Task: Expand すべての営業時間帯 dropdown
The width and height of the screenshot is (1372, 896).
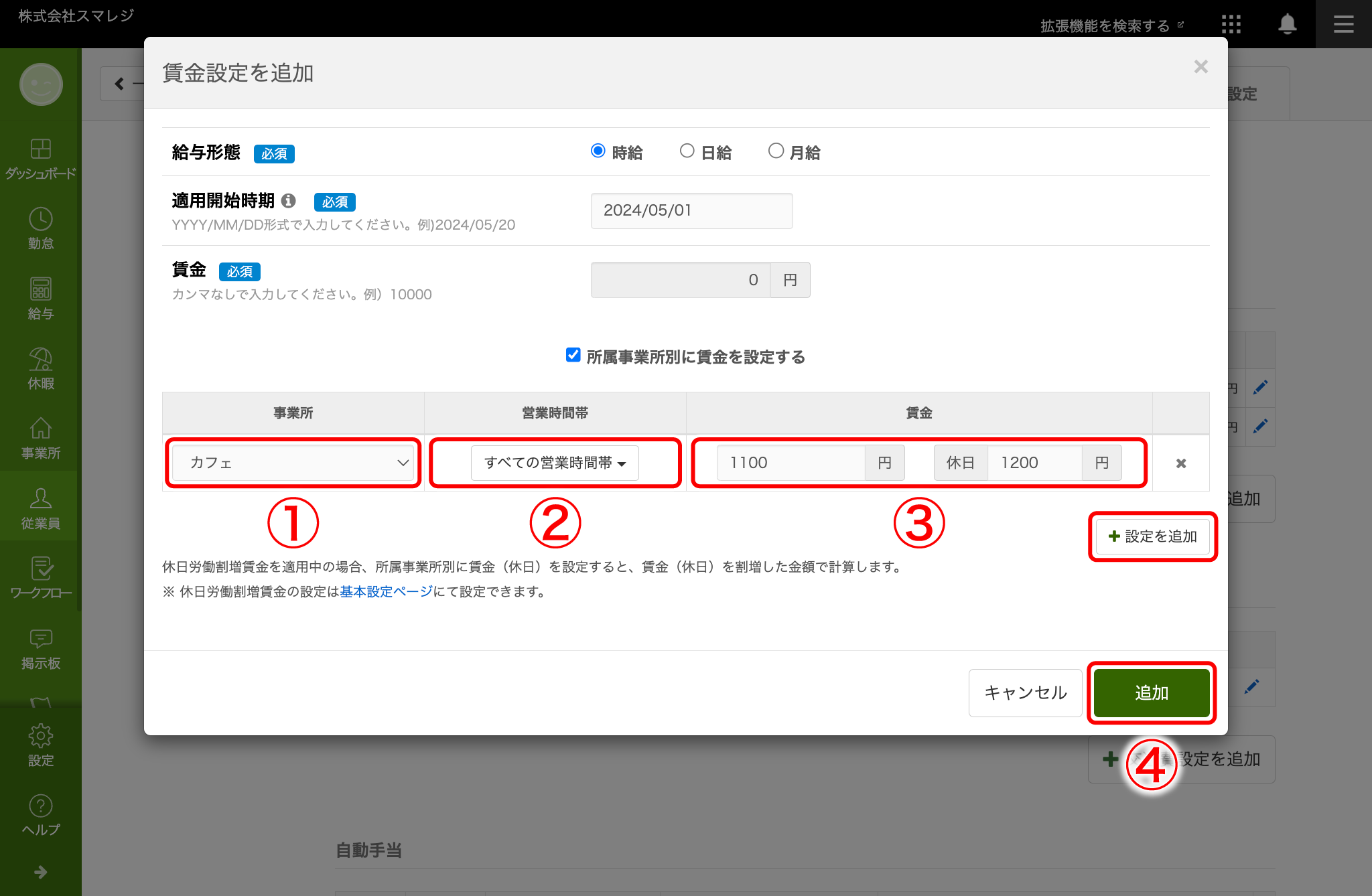Action: click(555, 463)
